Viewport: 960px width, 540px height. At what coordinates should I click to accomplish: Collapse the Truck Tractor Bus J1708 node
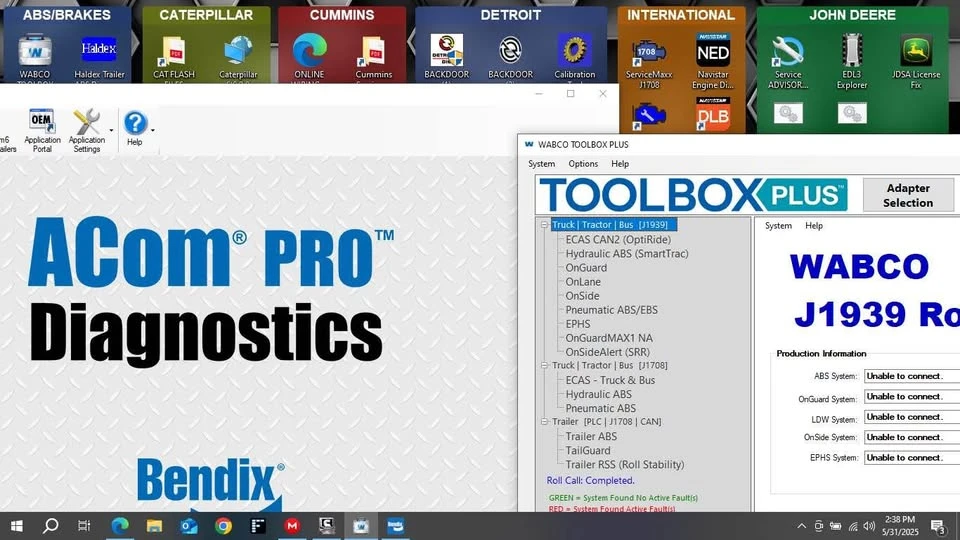pyautogui.click(x=544, y=366)
